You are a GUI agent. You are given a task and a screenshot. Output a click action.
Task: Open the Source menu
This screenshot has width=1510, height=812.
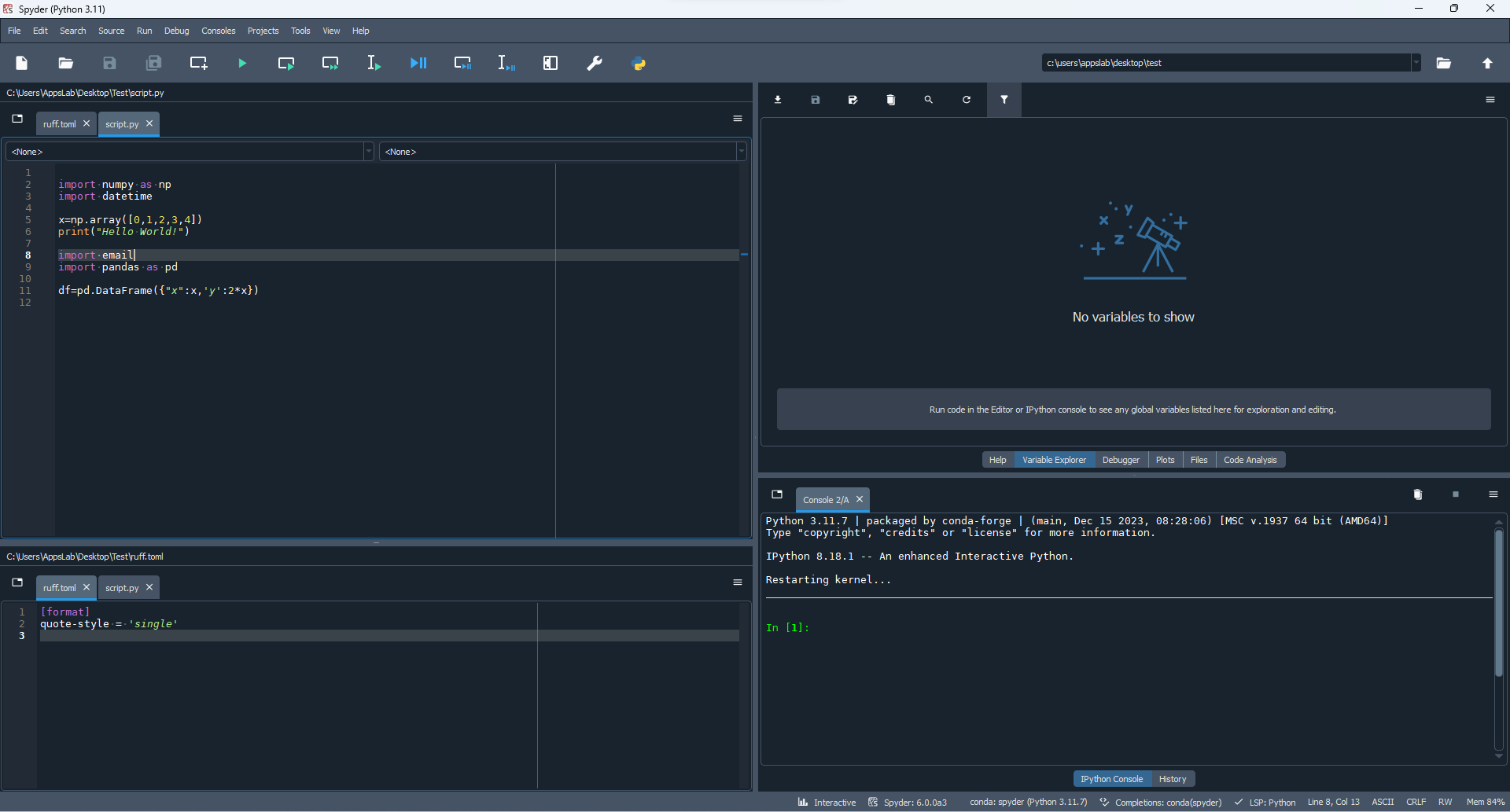pos(112,31)
